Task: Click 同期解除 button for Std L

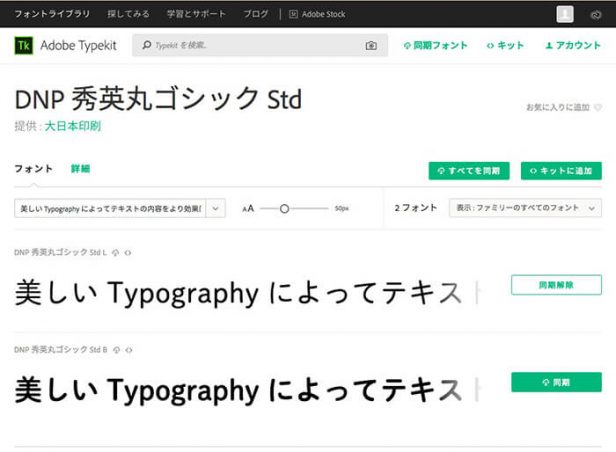Action: click(556, 285)
